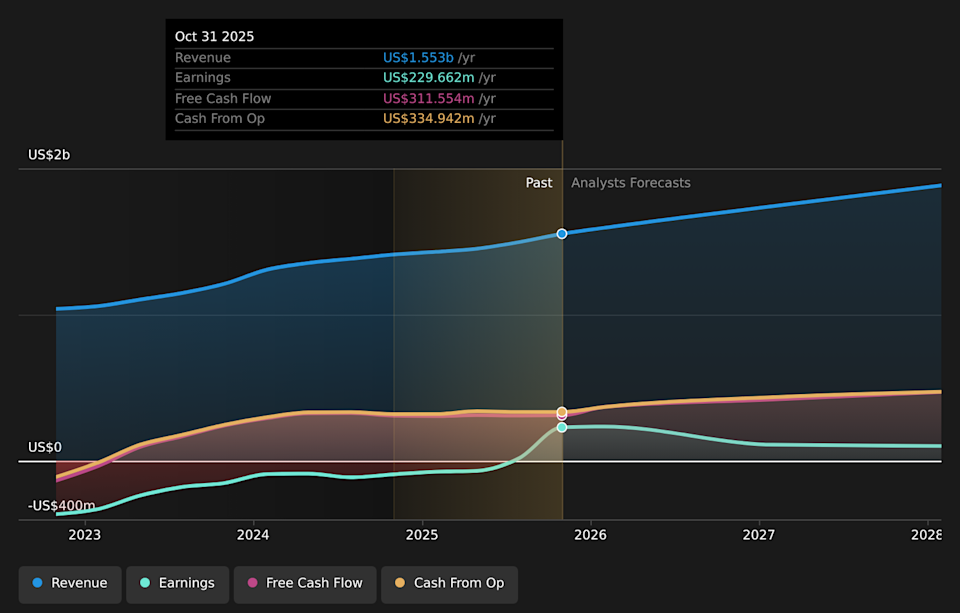
Task: Click the pink Free Cash Flow legend dot
Action: coord(250,583)
